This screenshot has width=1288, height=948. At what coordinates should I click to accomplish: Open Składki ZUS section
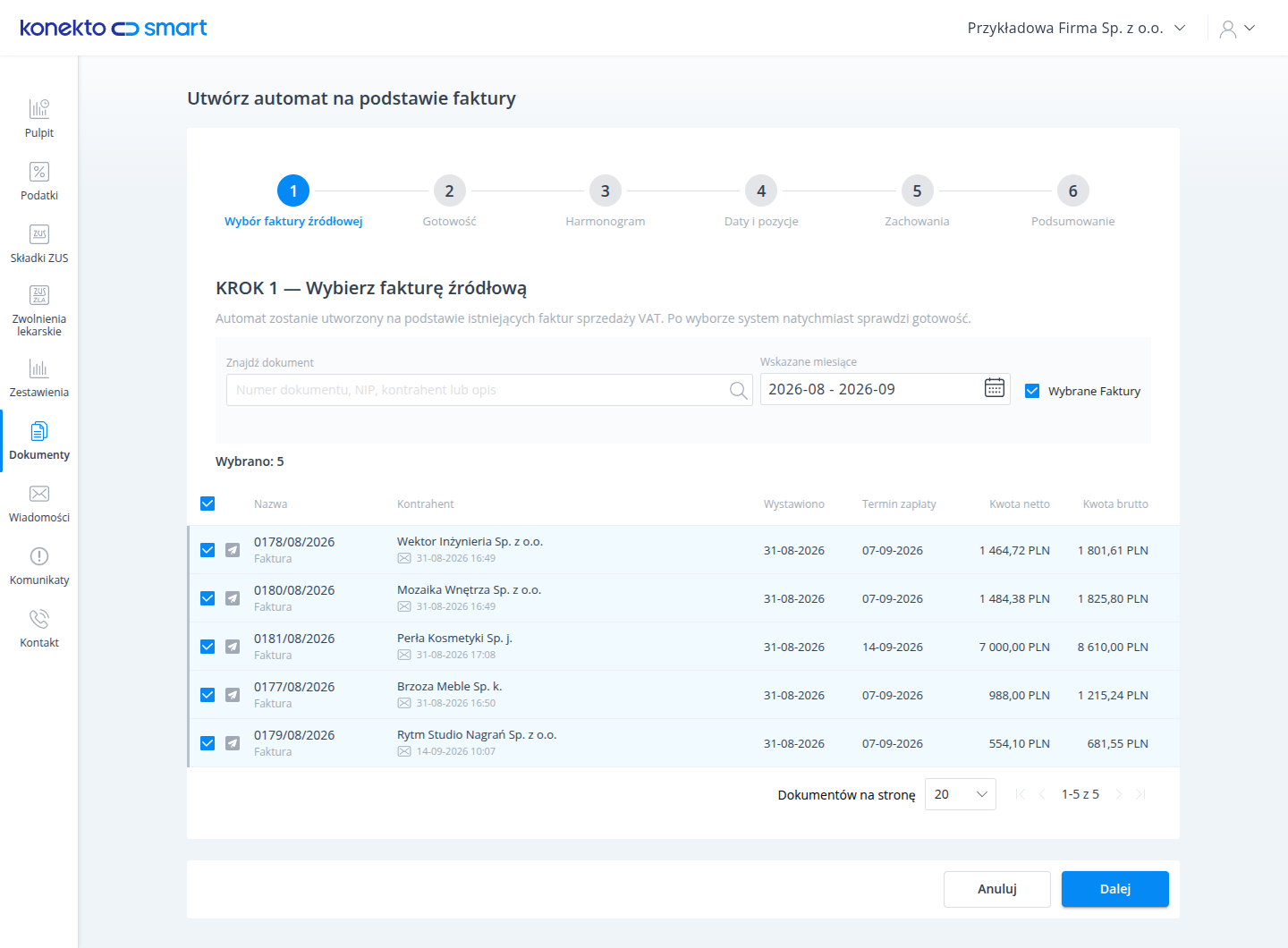(x=39, y=244)
